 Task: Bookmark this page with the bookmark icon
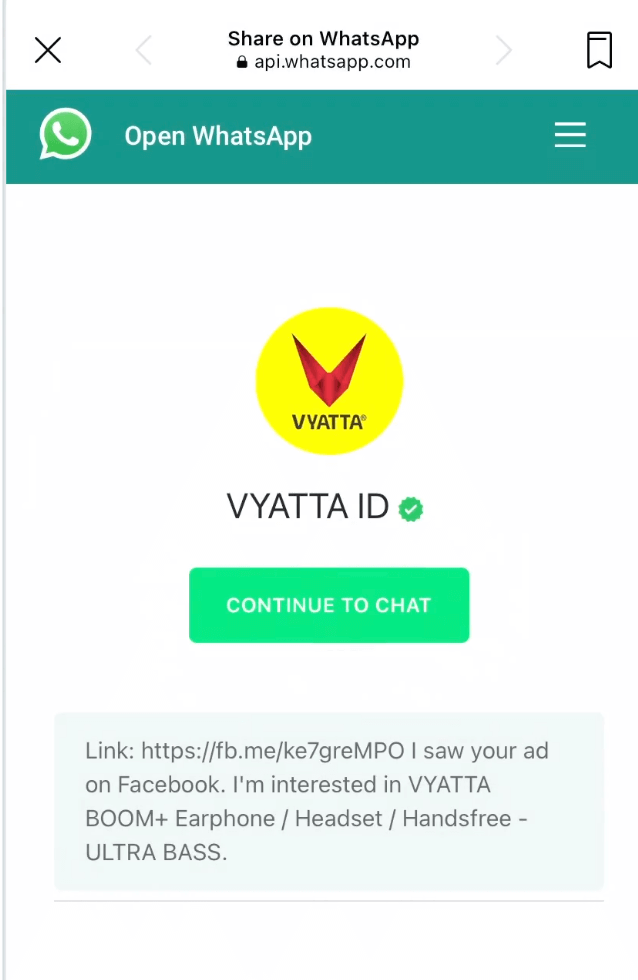click(599, 50)
